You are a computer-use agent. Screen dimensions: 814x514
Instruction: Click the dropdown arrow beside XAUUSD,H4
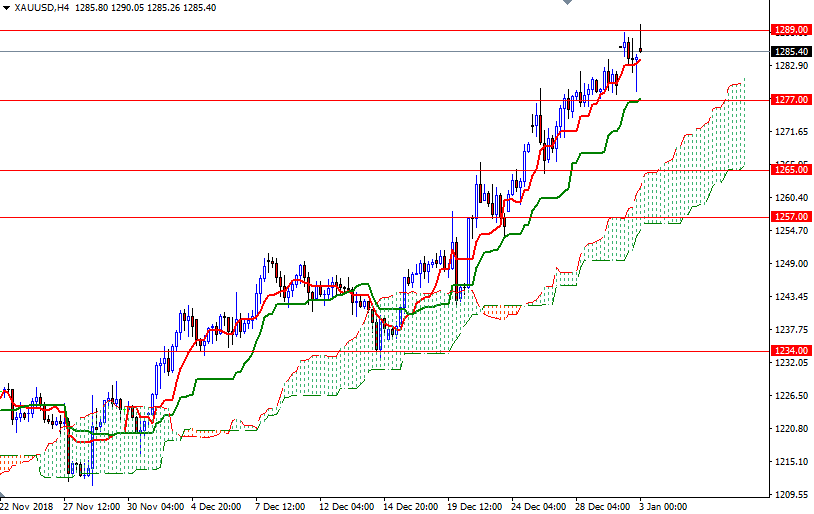7,7
